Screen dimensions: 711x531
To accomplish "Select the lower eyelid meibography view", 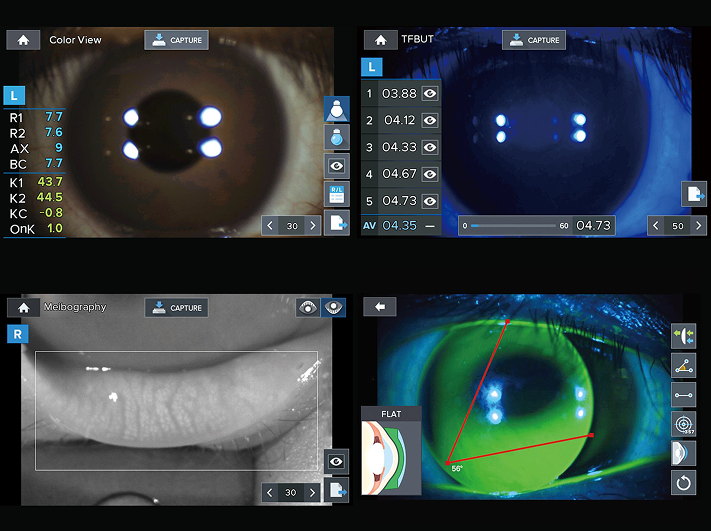I will point(333,307).
